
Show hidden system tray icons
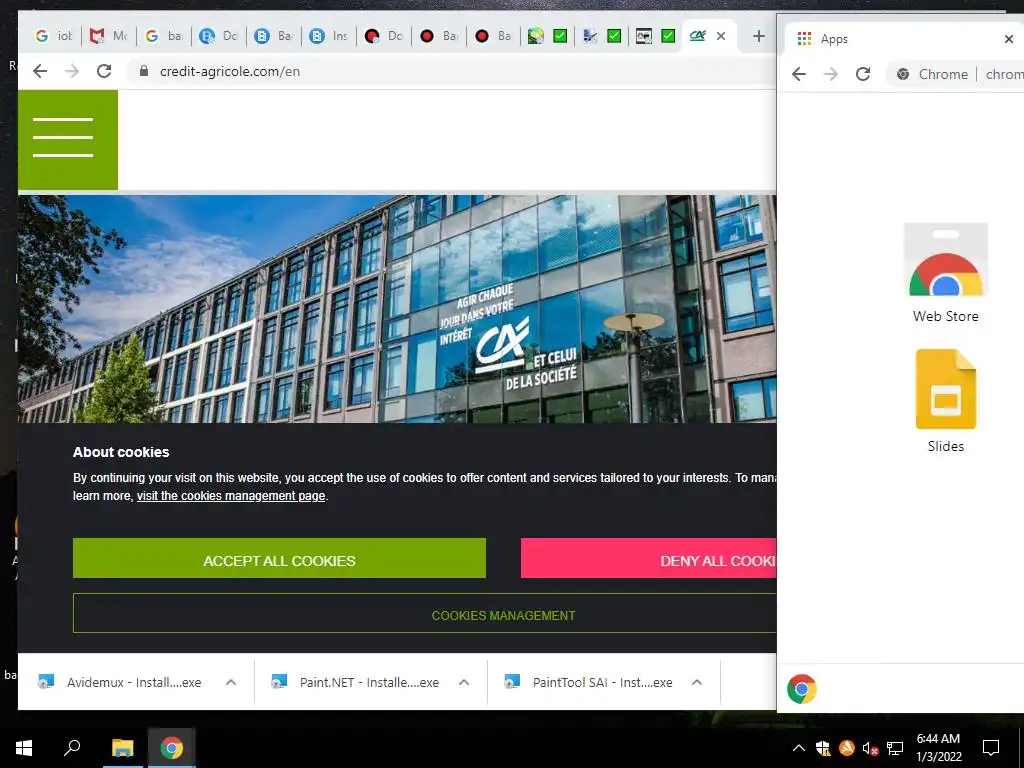coord(799,748)
